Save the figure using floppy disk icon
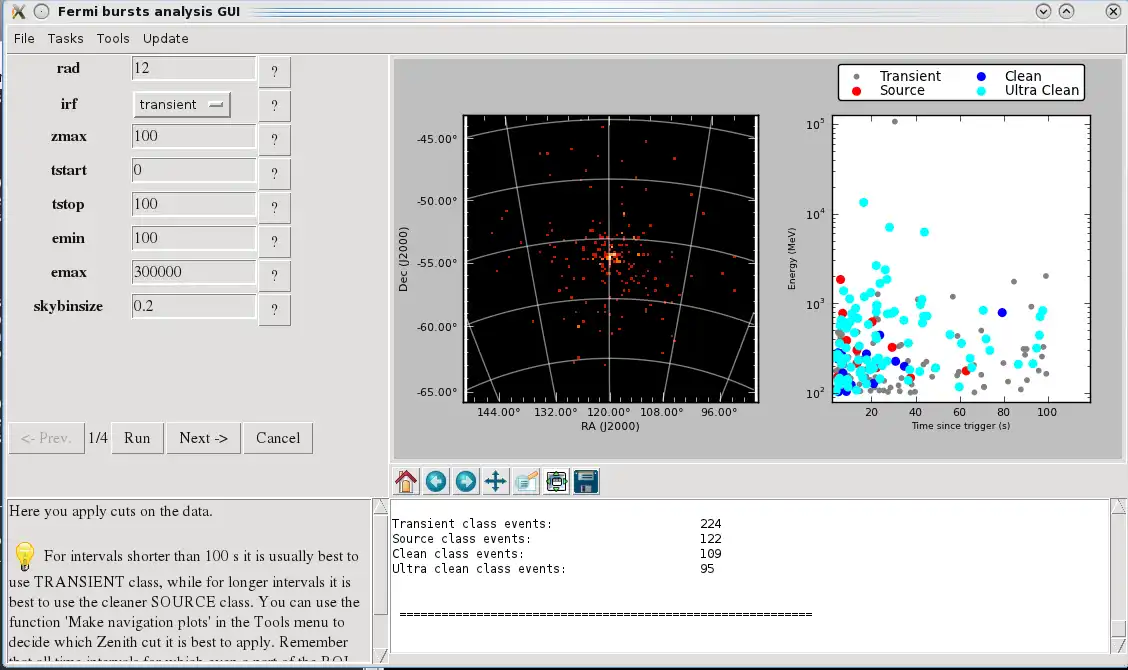 pyautogui.click(x=586, y=482)
